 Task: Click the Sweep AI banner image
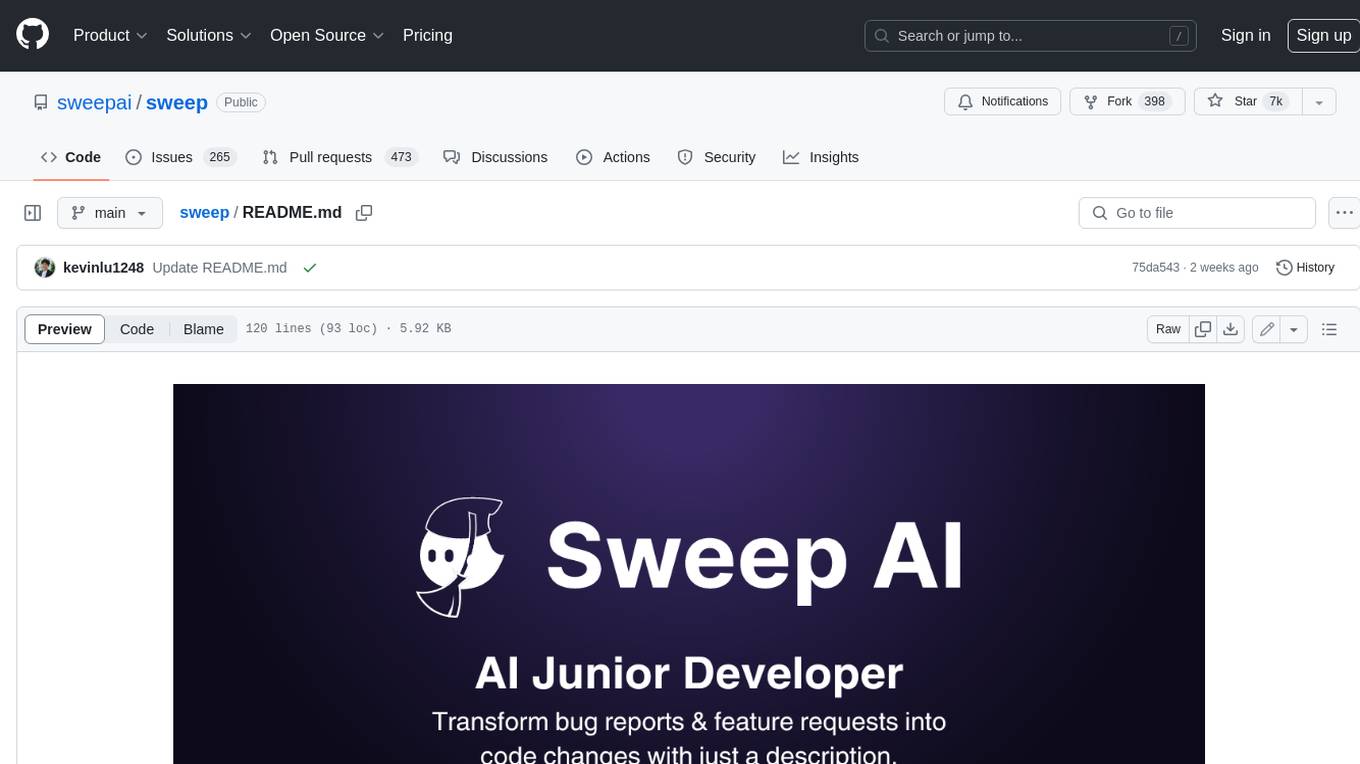click(689, 574)
